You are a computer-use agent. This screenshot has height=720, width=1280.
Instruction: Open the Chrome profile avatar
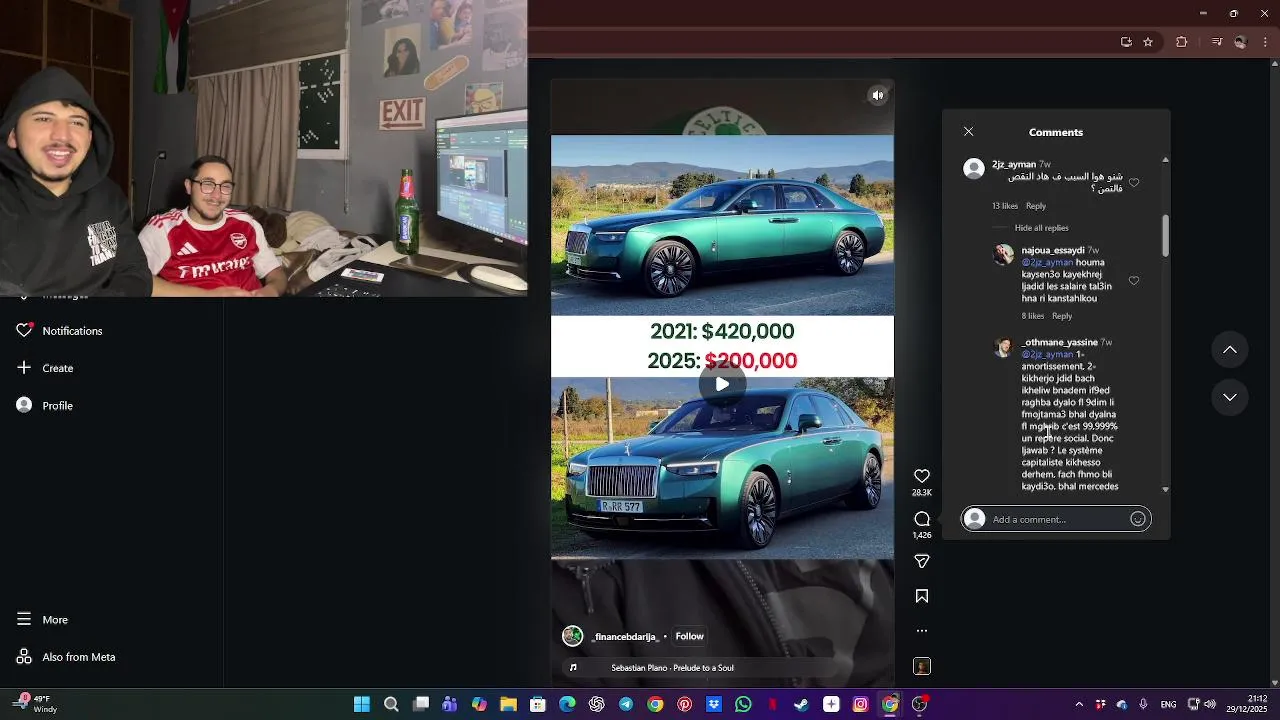coord(1241,42)
